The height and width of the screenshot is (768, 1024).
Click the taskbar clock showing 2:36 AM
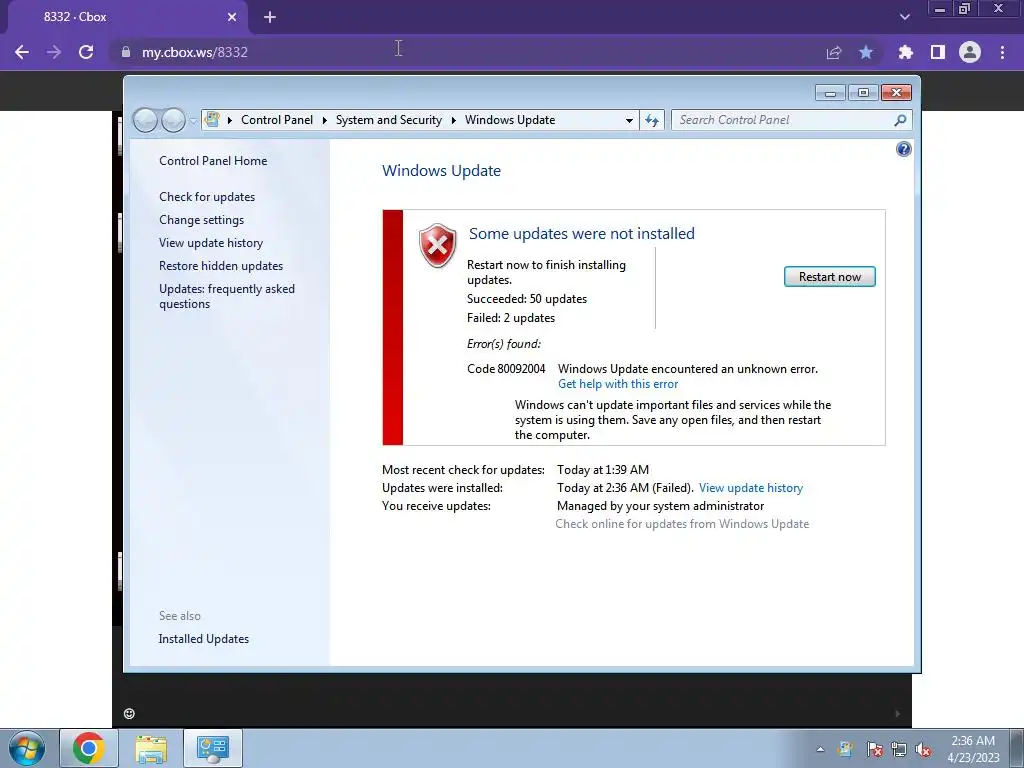(x=973, y=749)
